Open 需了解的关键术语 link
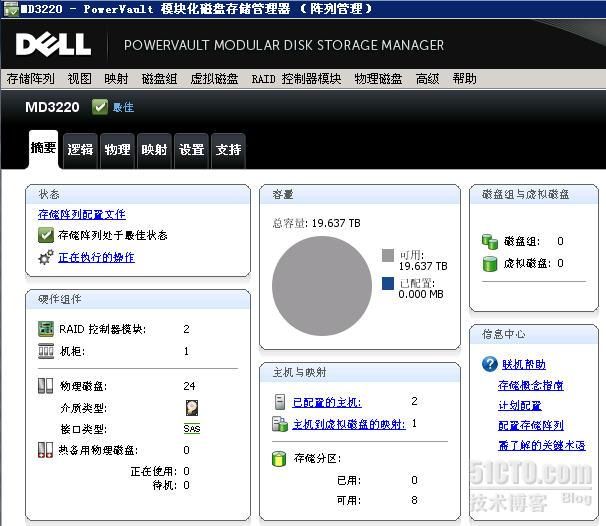606x526 pixels. (541, 445)
